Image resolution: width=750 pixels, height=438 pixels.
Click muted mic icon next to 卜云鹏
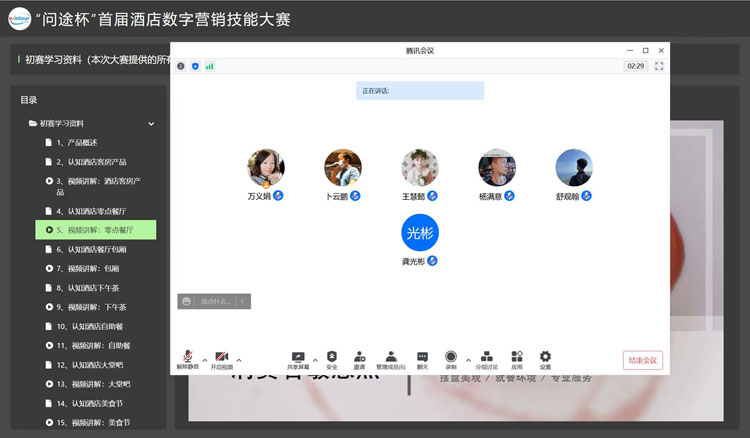coord(355,196)
